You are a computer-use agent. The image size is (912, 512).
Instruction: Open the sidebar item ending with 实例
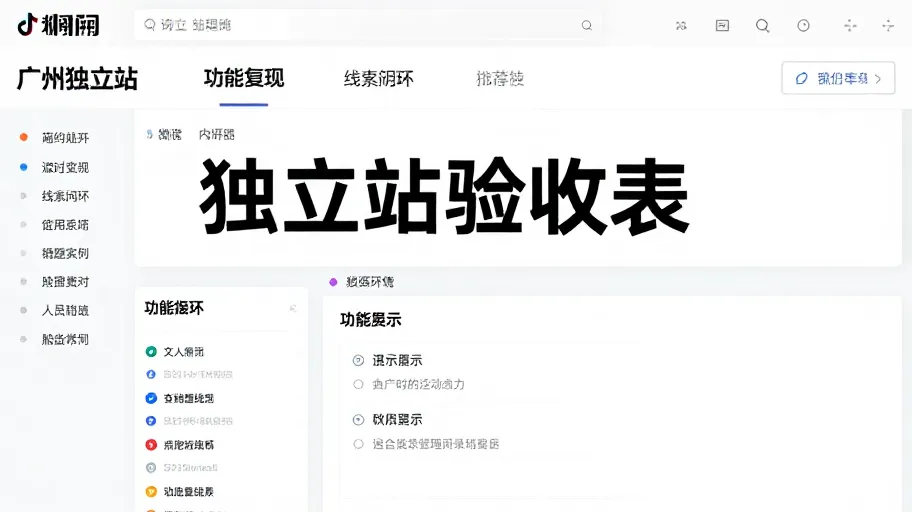coord(54,253)
